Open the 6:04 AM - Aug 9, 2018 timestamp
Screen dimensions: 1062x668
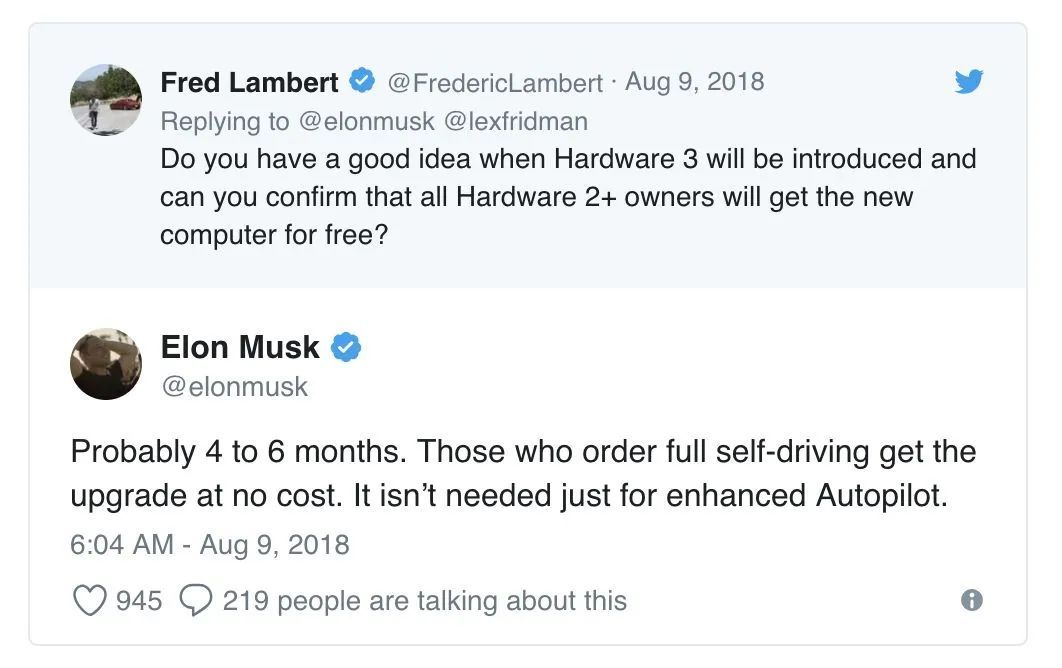click(210, 545)
